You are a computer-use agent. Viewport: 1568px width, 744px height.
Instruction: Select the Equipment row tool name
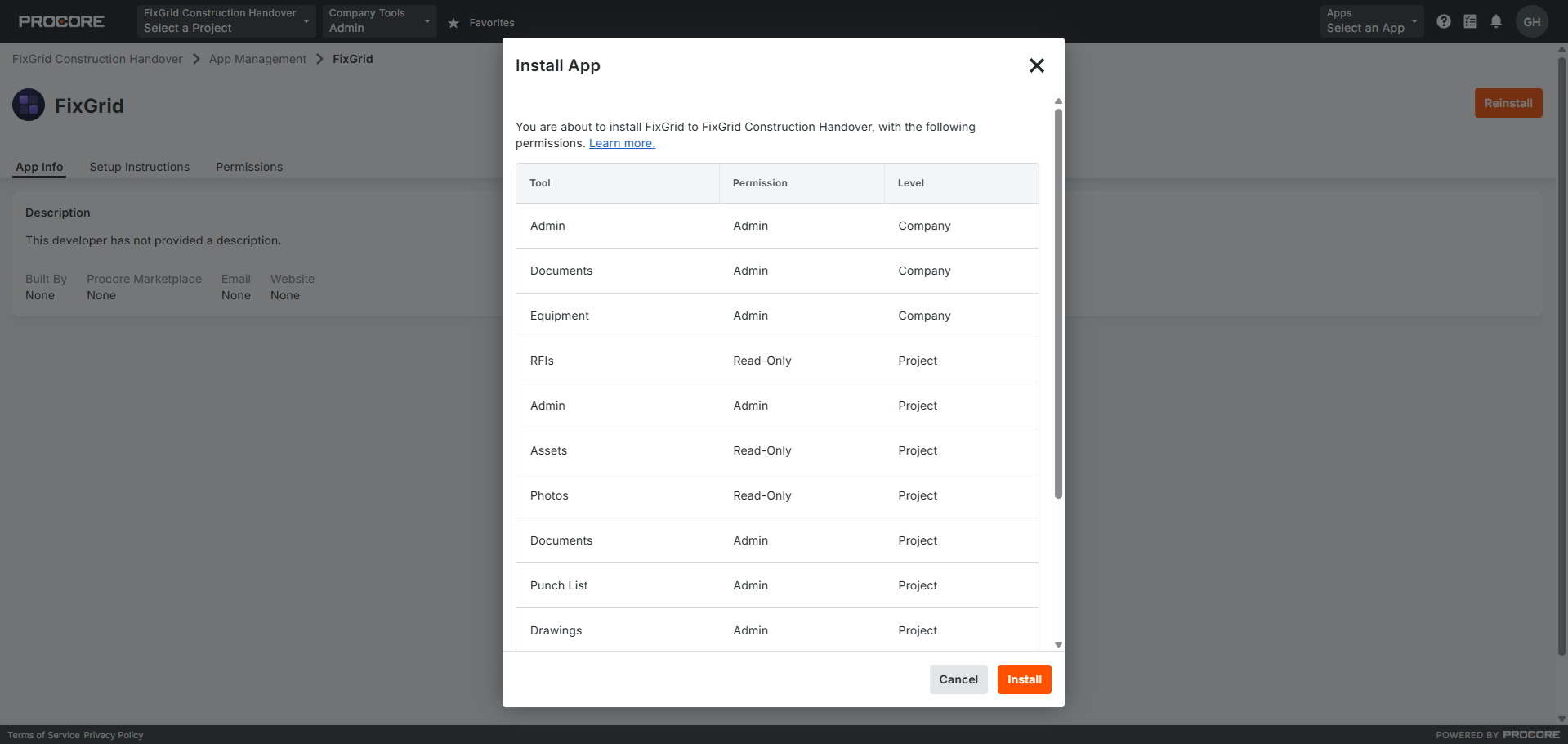[x=560, y=316]
